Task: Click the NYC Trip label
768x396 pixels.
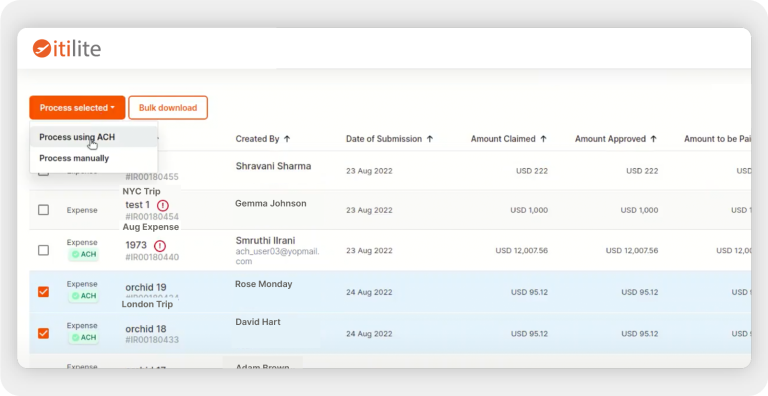Action: pyautogui.click(x=142, y=191)
